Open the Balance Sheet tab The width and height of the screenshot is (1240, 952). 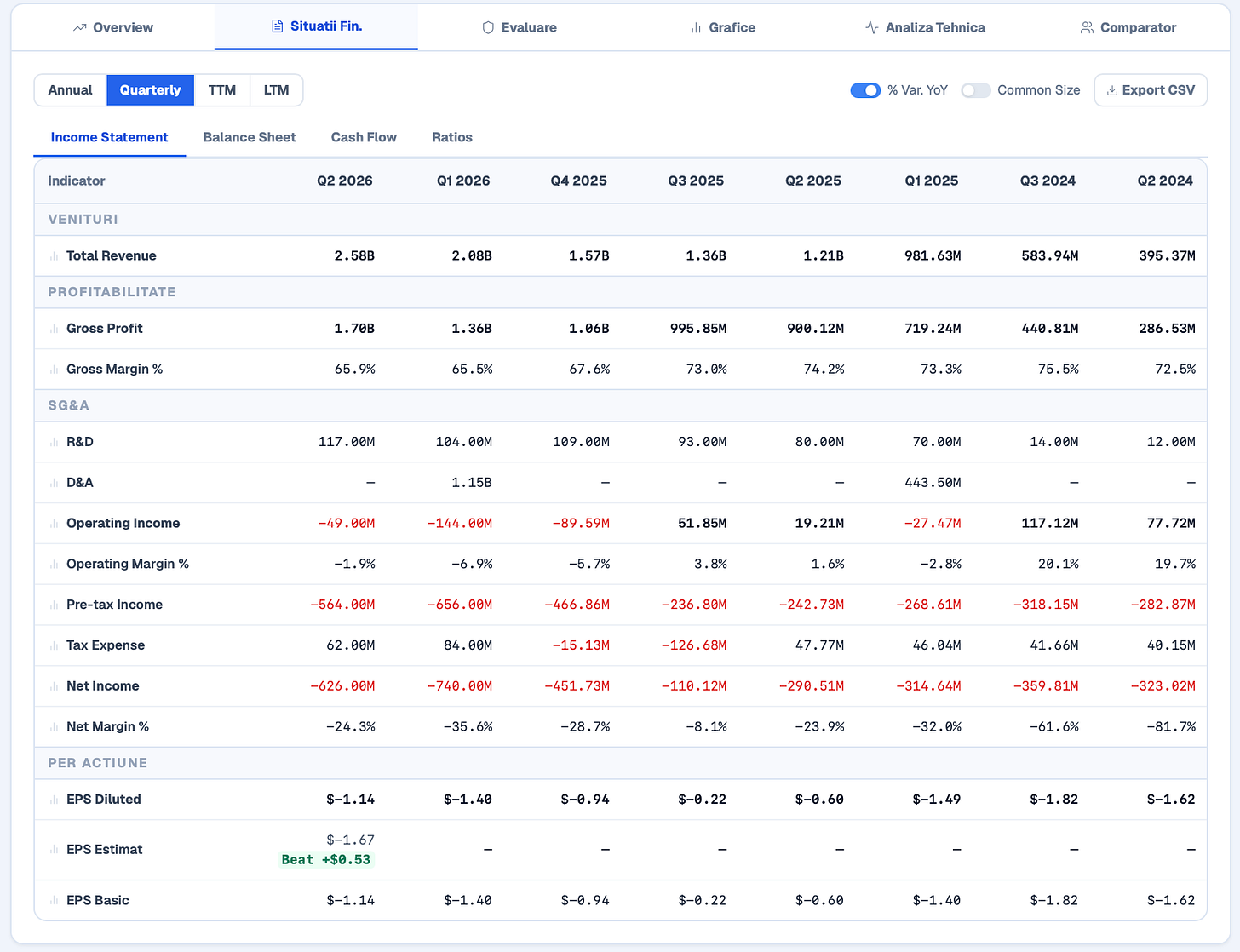[x=250, y=137]
